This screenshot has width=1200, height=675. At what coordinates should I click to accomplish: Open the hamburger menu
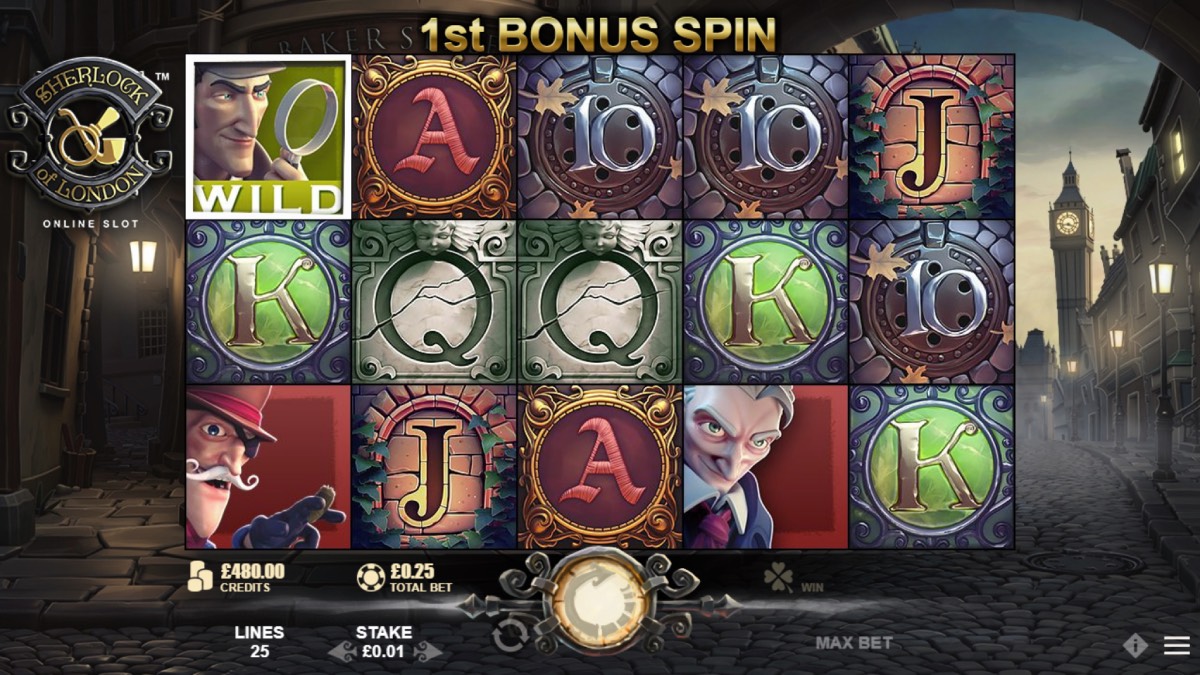pyautogui.click(x=1177, y=645)
